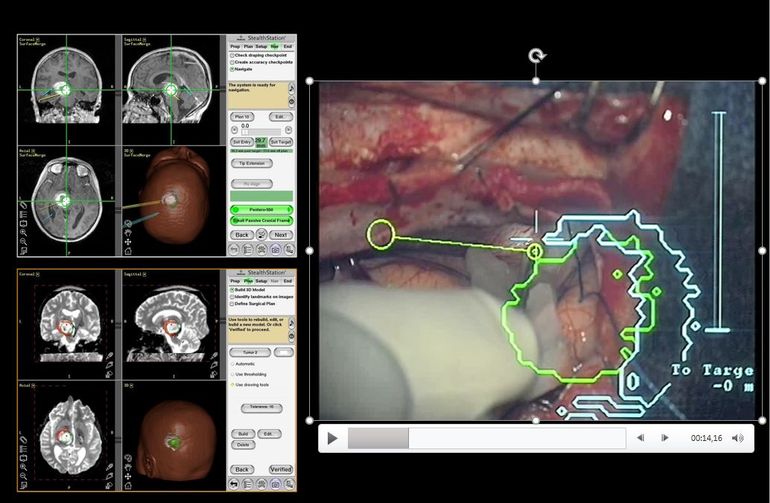Step the video back one frame
This screenshot has height=503, width=770.
click(640, 438)
